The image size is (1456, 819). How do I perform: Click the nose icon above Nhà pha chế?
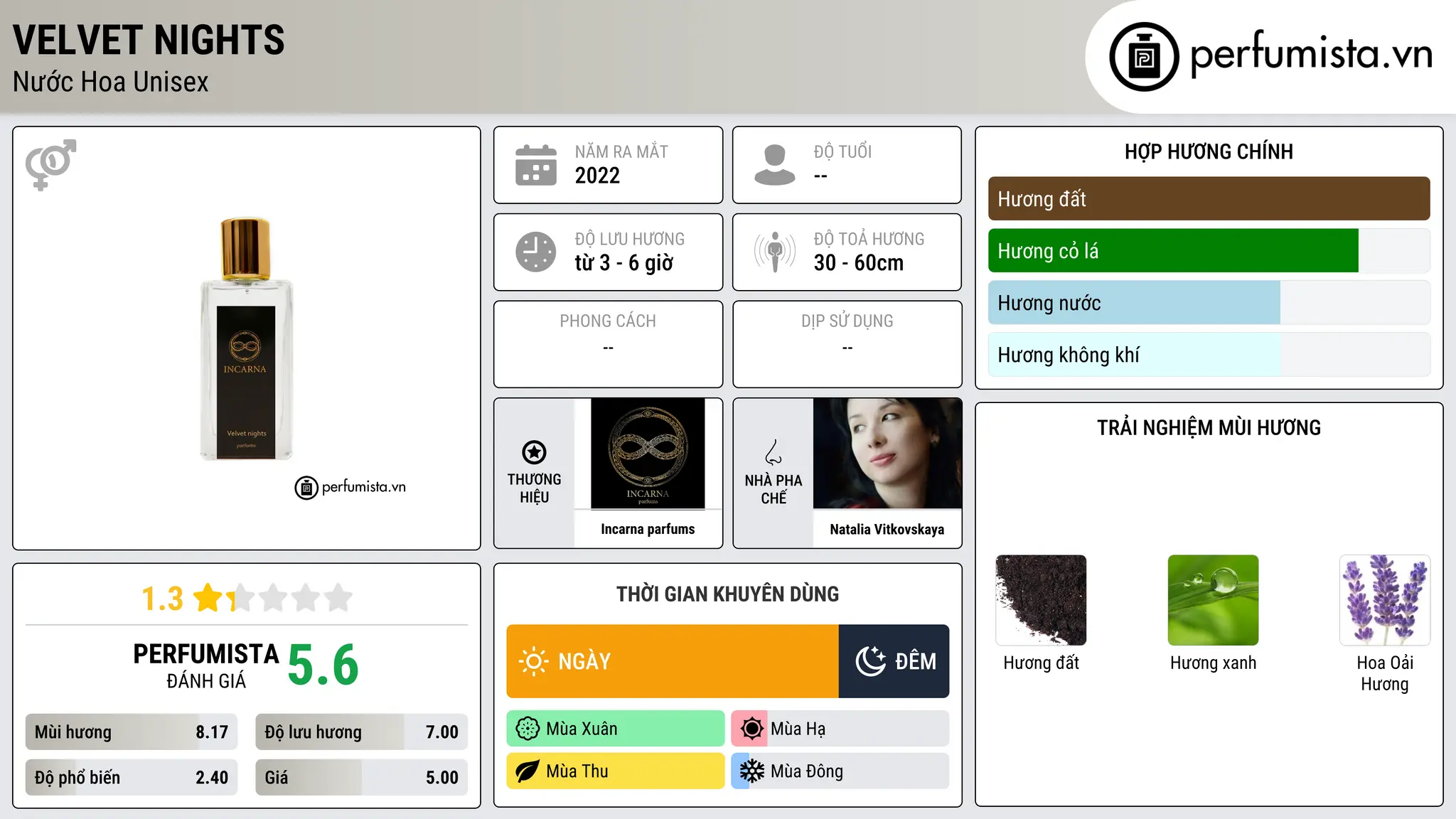[x=773, y=452]
